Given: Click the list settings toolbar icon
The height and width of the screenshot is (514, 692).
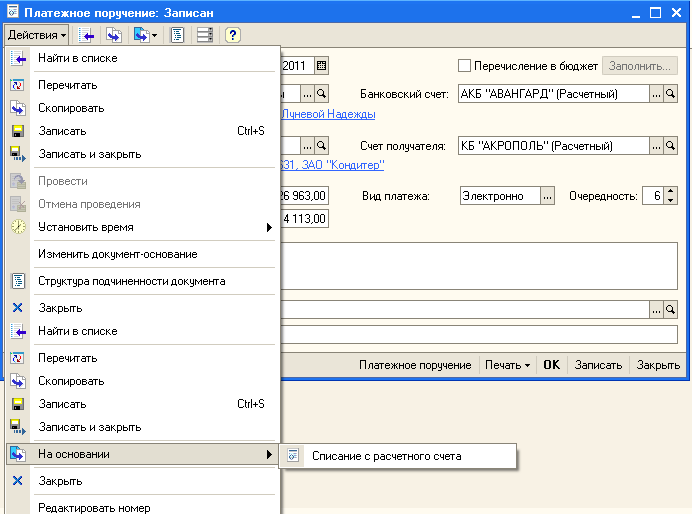Looking at the screenshot, I should coord(205,35).
